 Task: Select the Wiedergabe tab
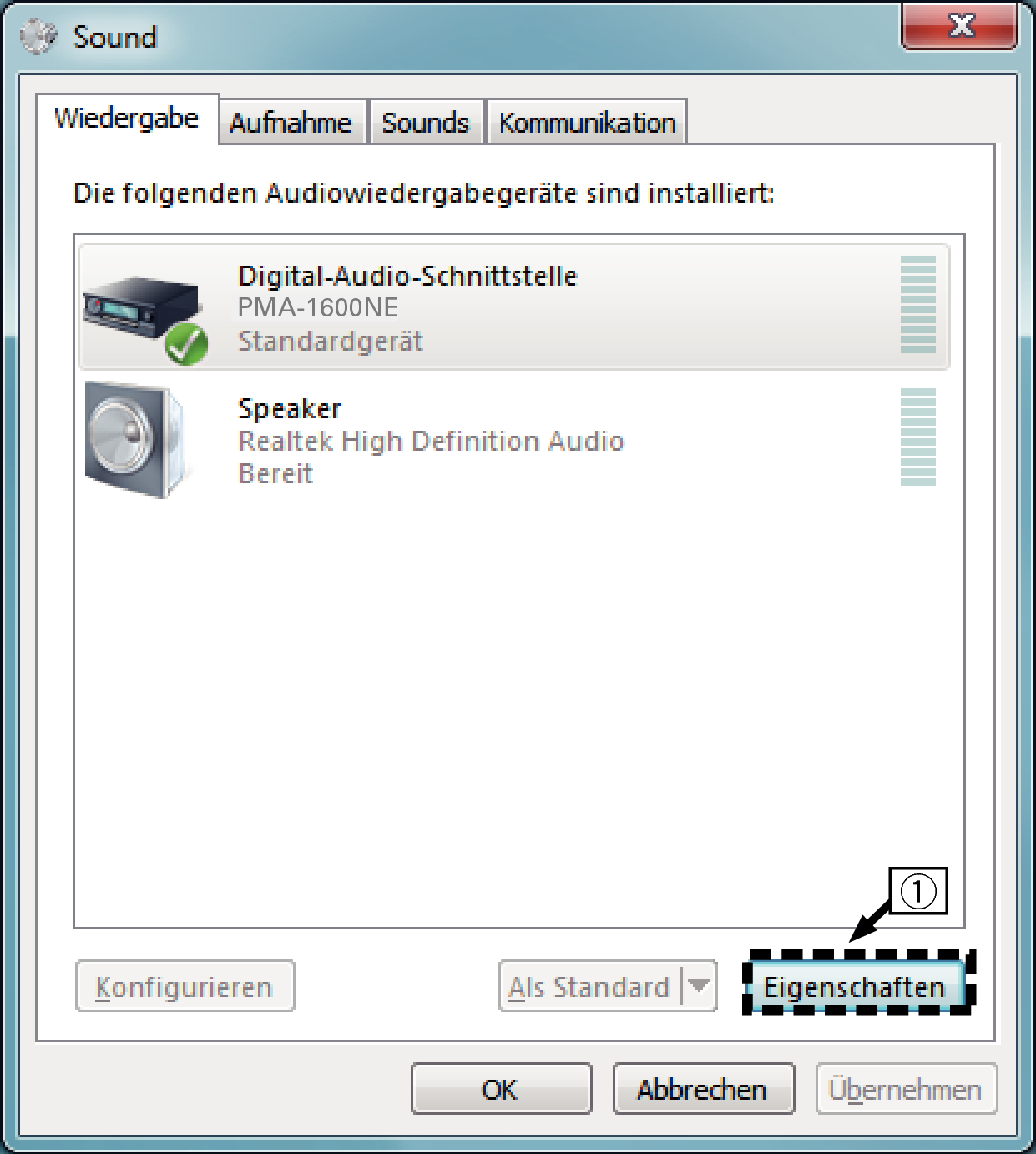(x=127, y=119)
